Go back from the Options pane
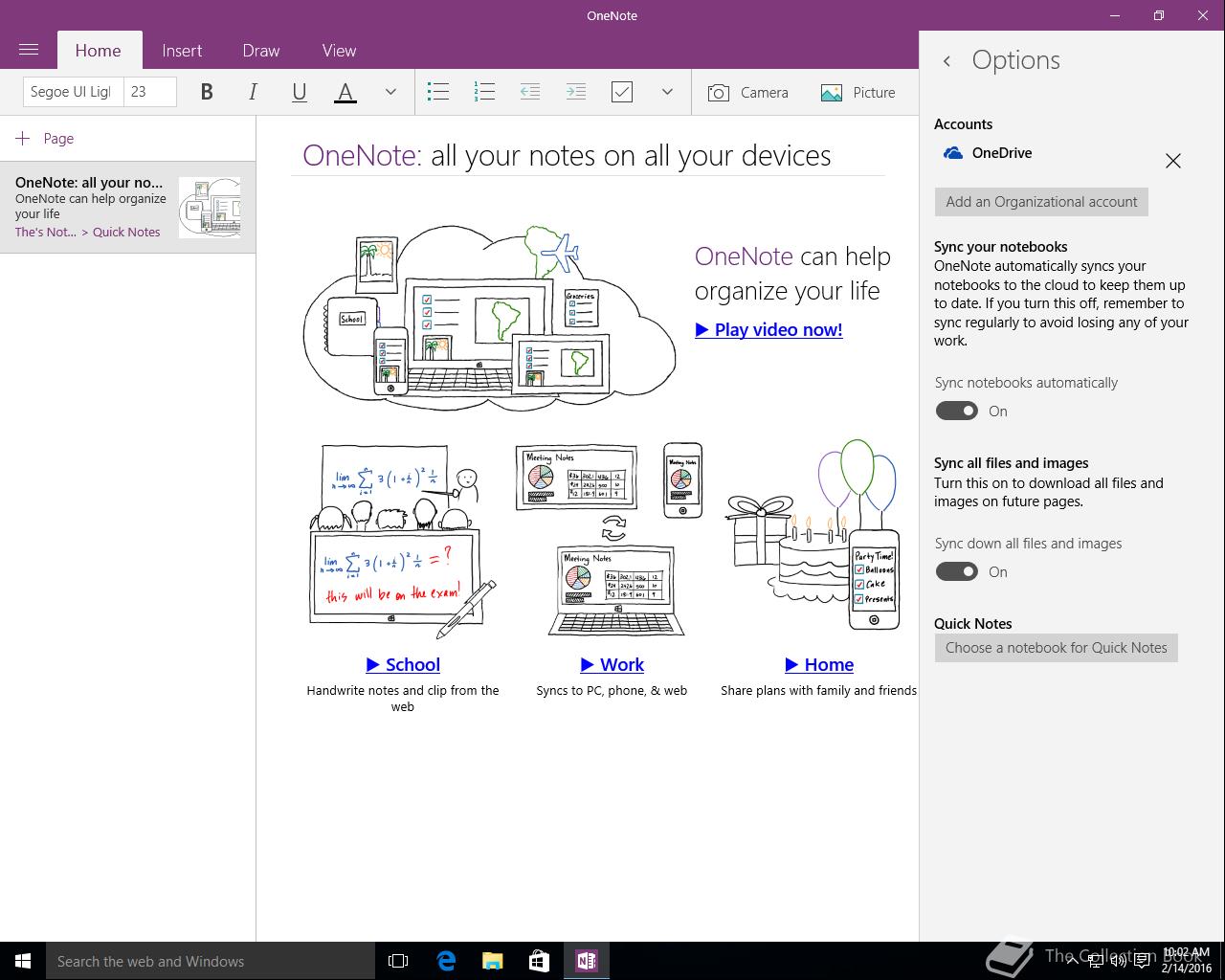This screenshot has height=980, width=1225. [x=947, y=60]
